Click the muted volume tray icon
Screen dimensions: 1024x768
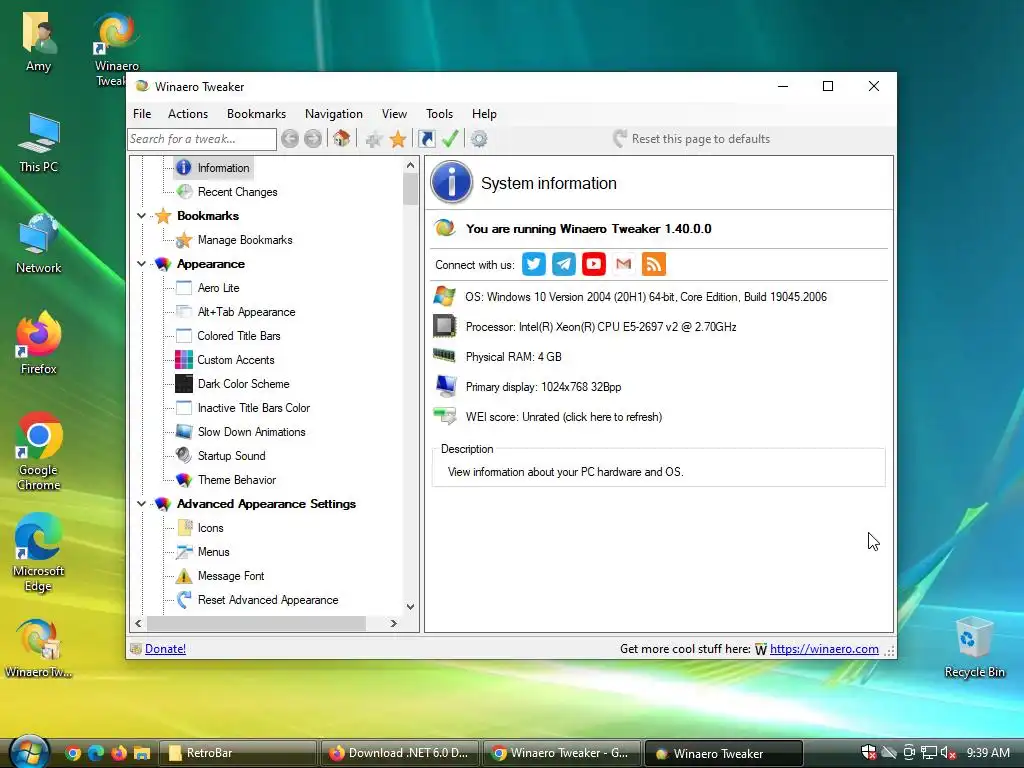tap(948, 753)
